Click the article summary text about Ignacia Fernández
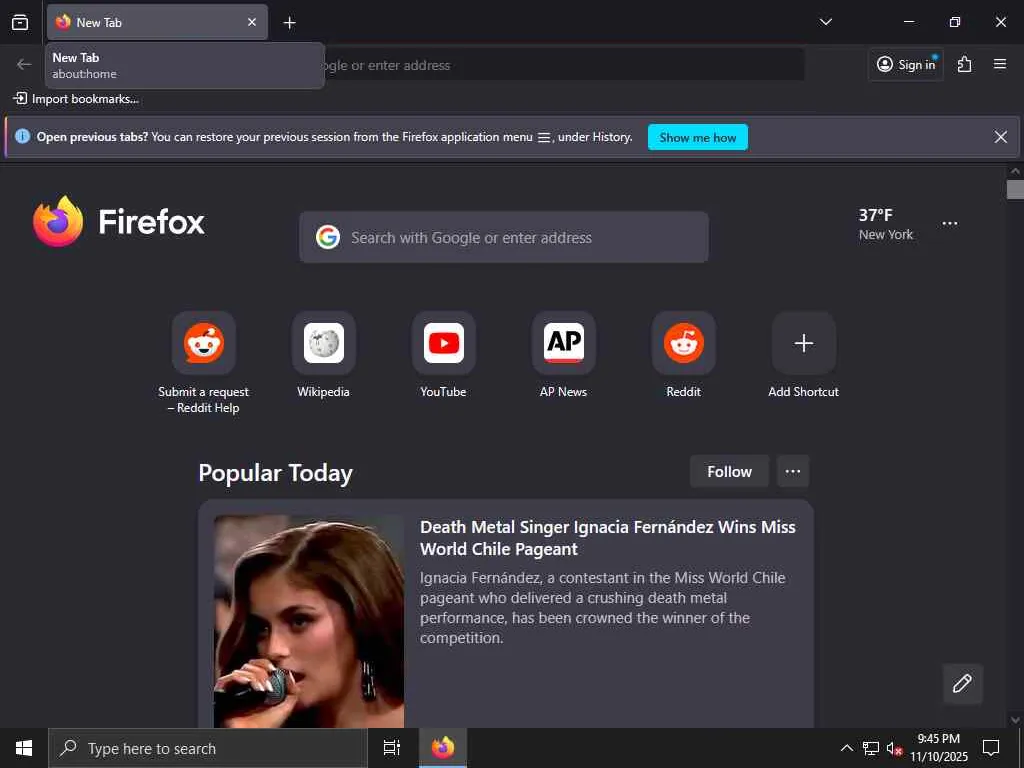Screen dimensions: 1024x768 [x=602, y=607]
